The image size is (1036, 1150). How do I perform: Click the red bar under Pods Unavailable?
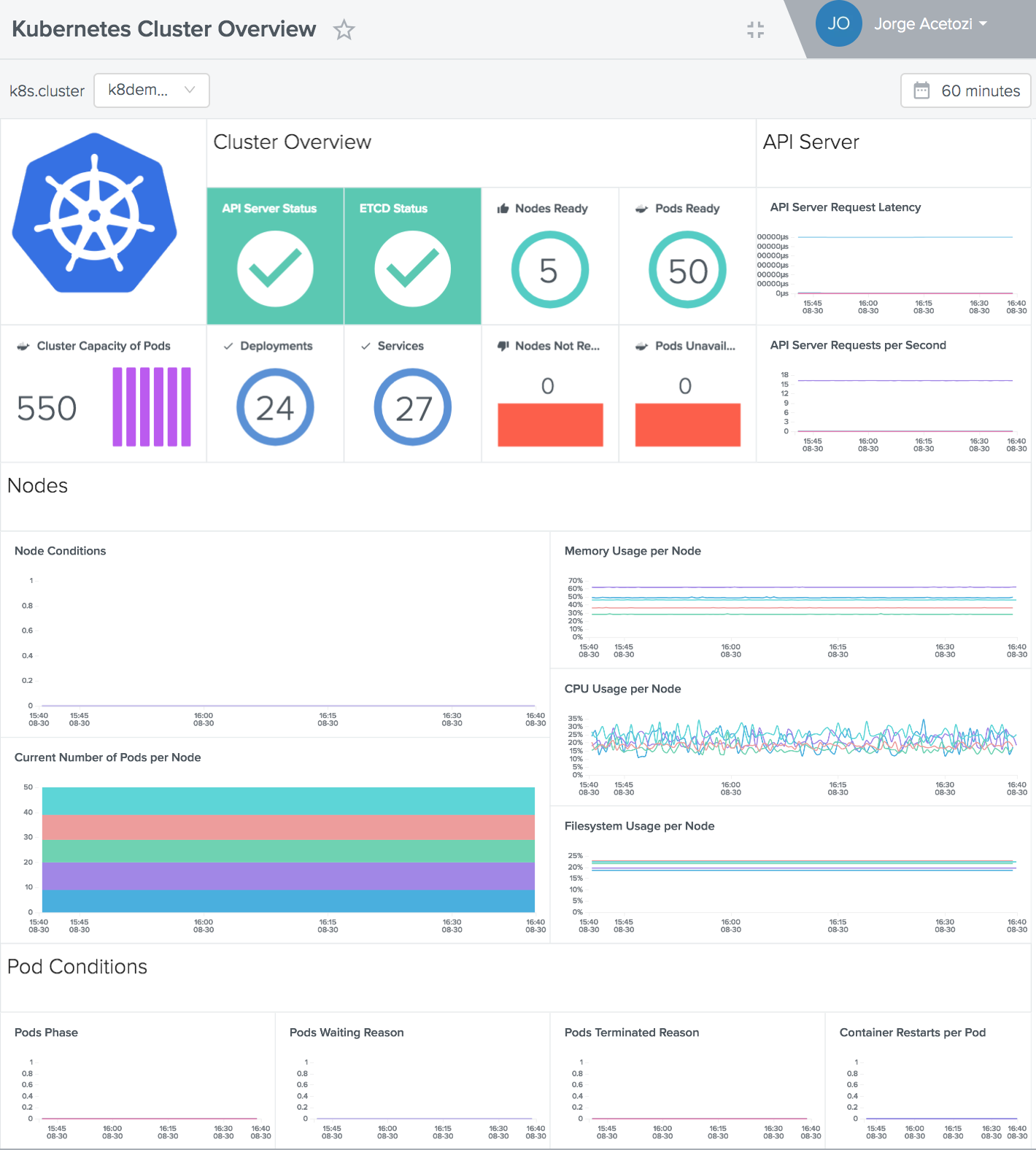click(688, 425)
